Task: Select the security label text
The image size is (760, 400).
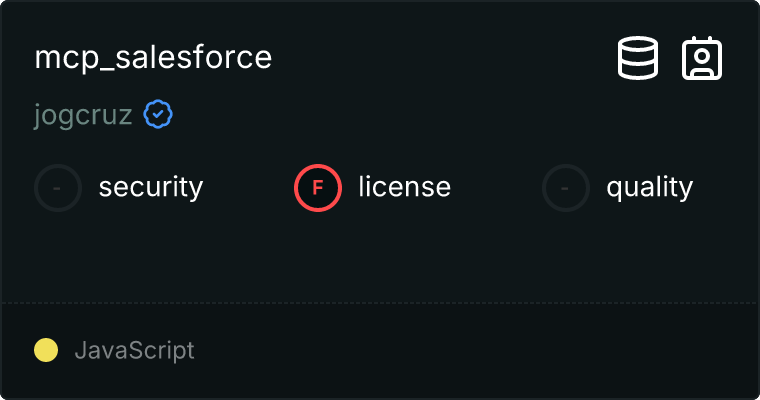Action: (x=151, y=187)
